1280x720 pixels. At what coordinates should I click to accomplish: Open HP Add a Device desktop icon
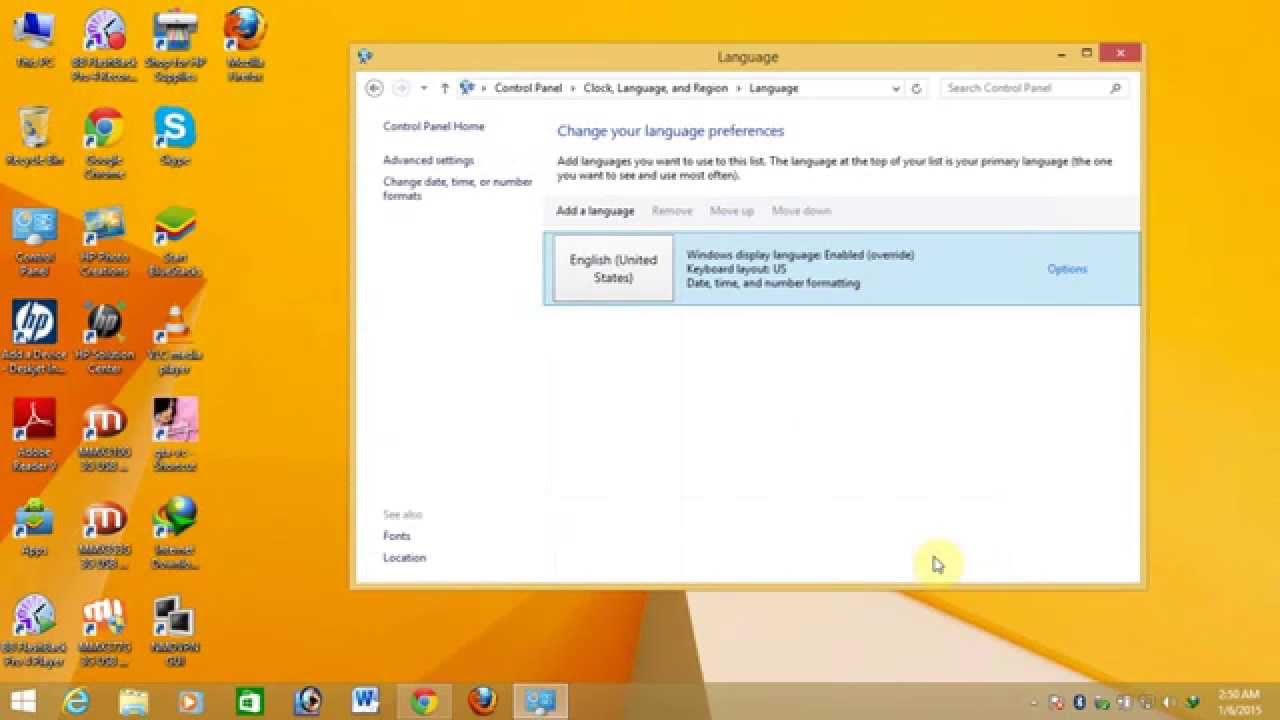tap(35, 338)
